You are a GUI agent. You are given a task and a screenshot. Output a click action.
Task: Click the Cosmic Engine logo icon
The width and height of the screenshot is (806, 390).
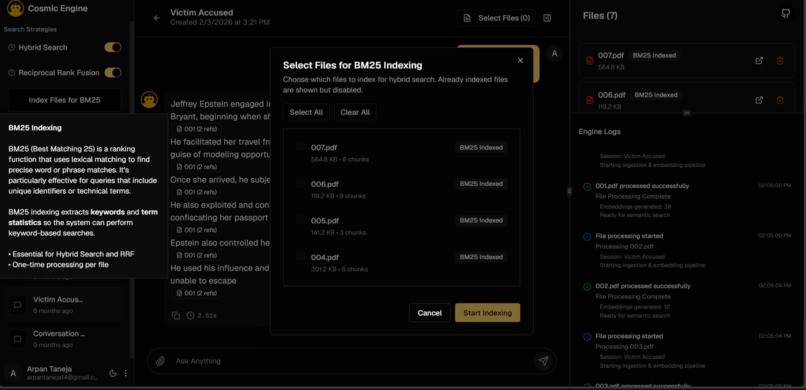tap(16, 8)
